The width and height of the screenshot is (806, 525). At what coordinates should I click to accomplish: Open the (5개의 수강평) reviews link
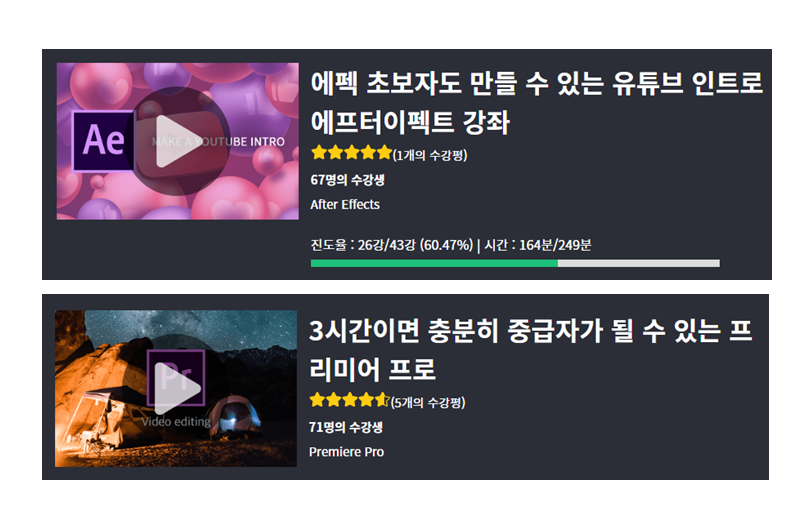pyautogui.click(x=428, y=402)
